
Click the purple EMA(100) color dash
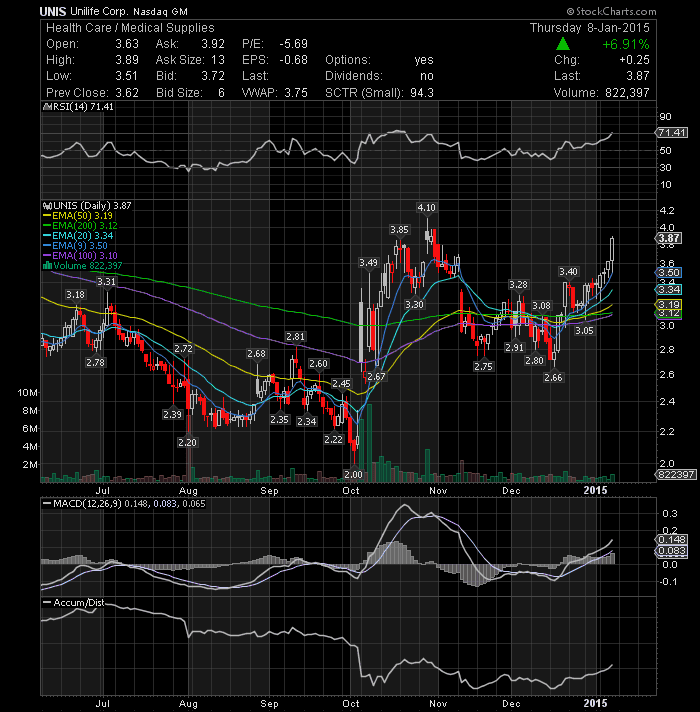[x=47, y=256]
